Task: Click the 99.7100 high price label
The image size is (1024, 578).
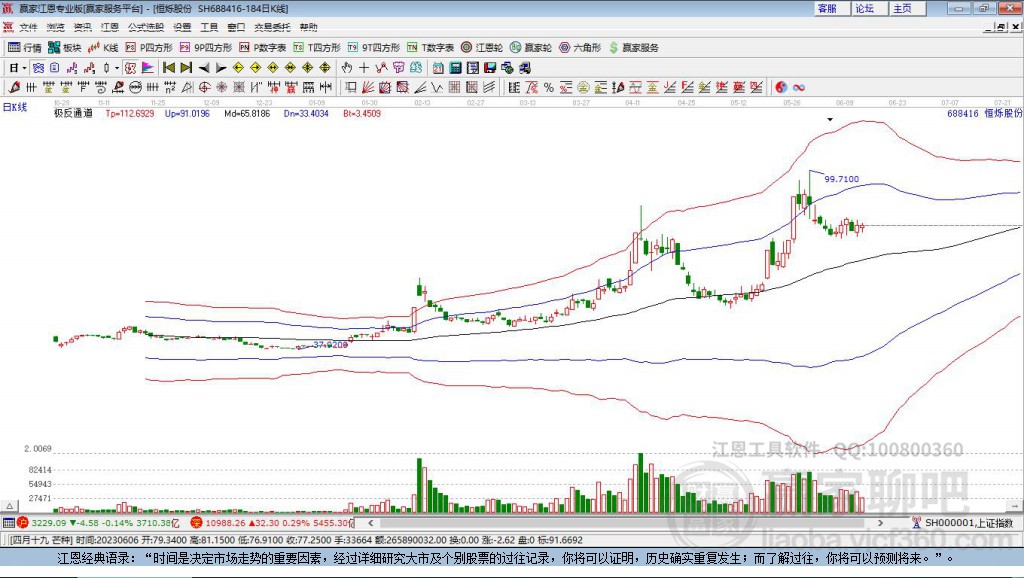Action: coord(842,178)
